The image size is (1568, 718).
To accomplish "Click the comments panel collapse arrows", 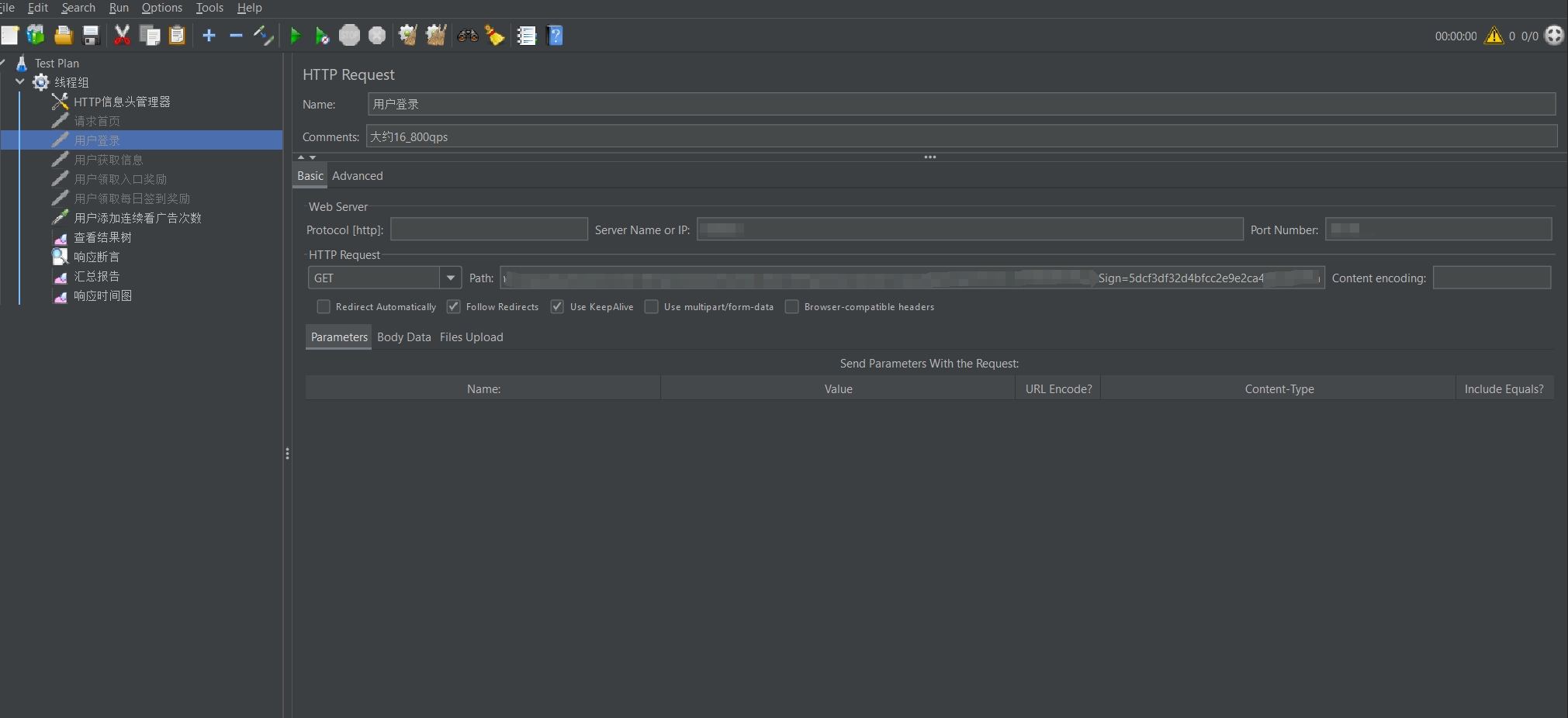I will pyautogui.click(x=306, y=157).
